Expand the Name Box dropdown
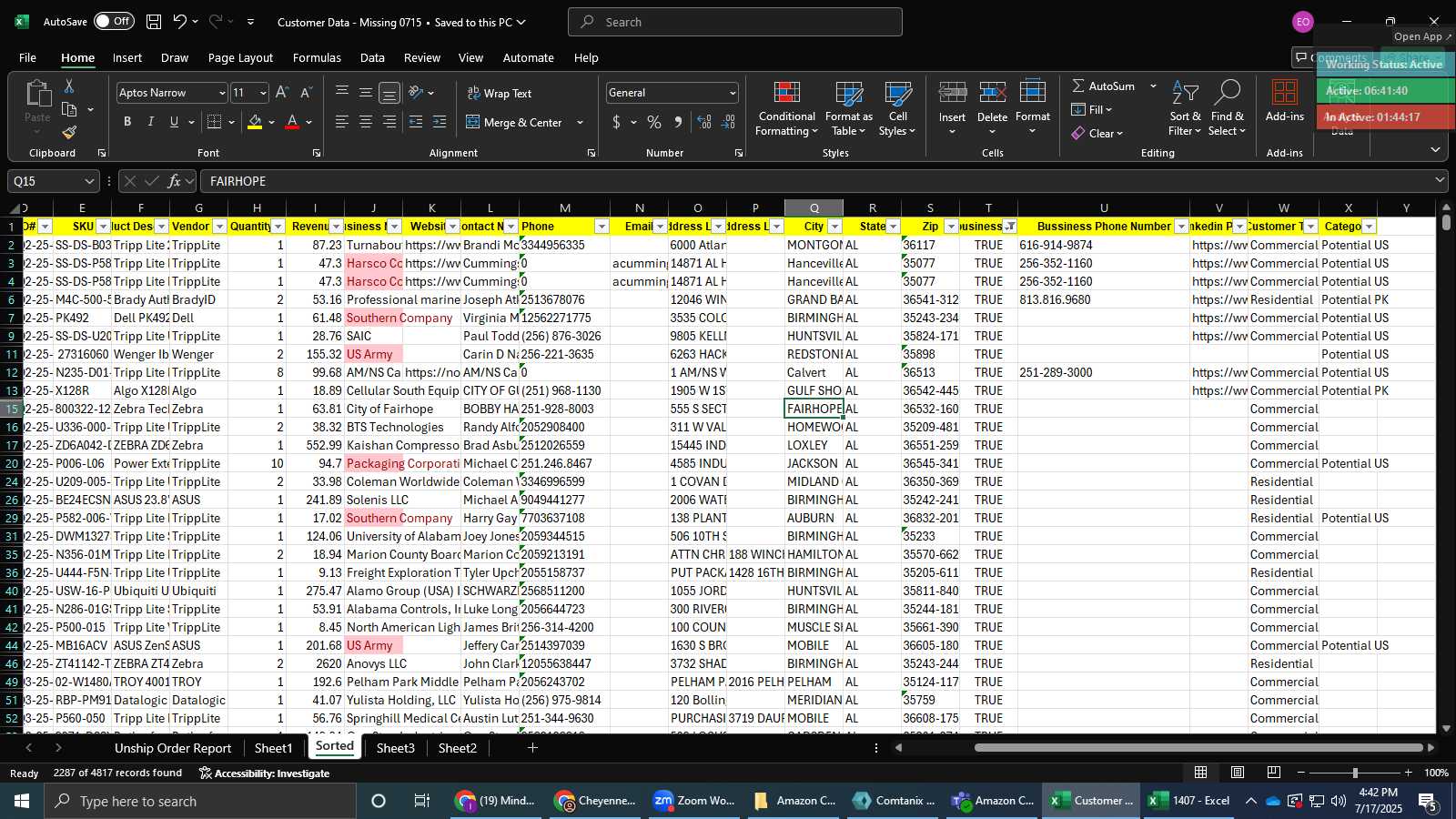The height and width of the screenshot is (819, 1456). coord(88,181)
